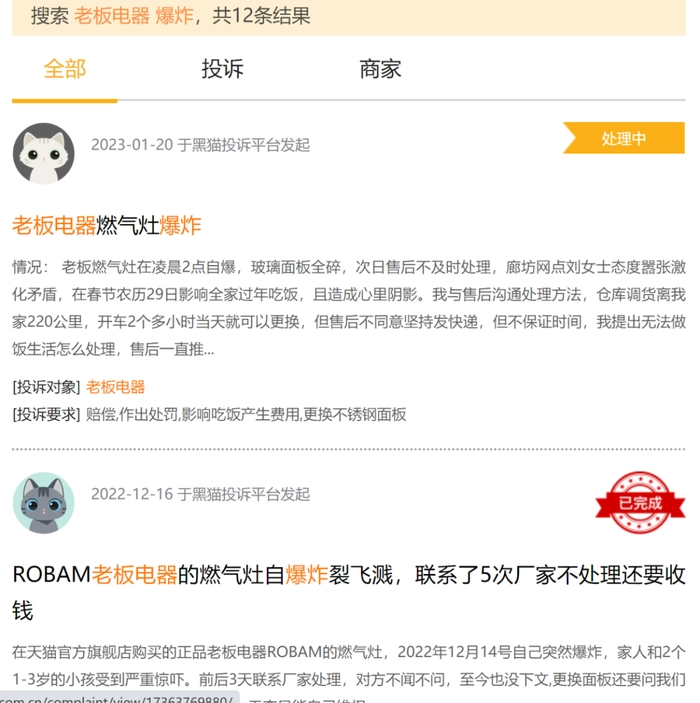Click the red 已完成 stamp badge
This screenshot has height=703, width=700.
[640, 503]
